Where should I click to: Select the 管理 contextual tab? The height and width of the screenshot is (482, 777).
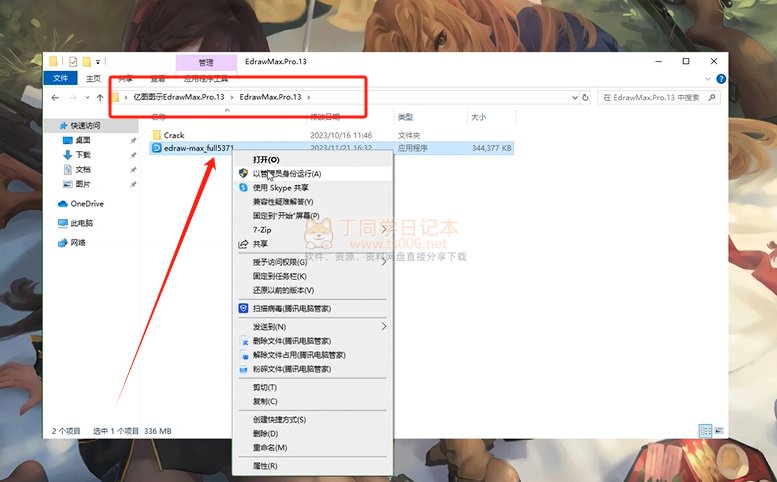coord(206,62)
